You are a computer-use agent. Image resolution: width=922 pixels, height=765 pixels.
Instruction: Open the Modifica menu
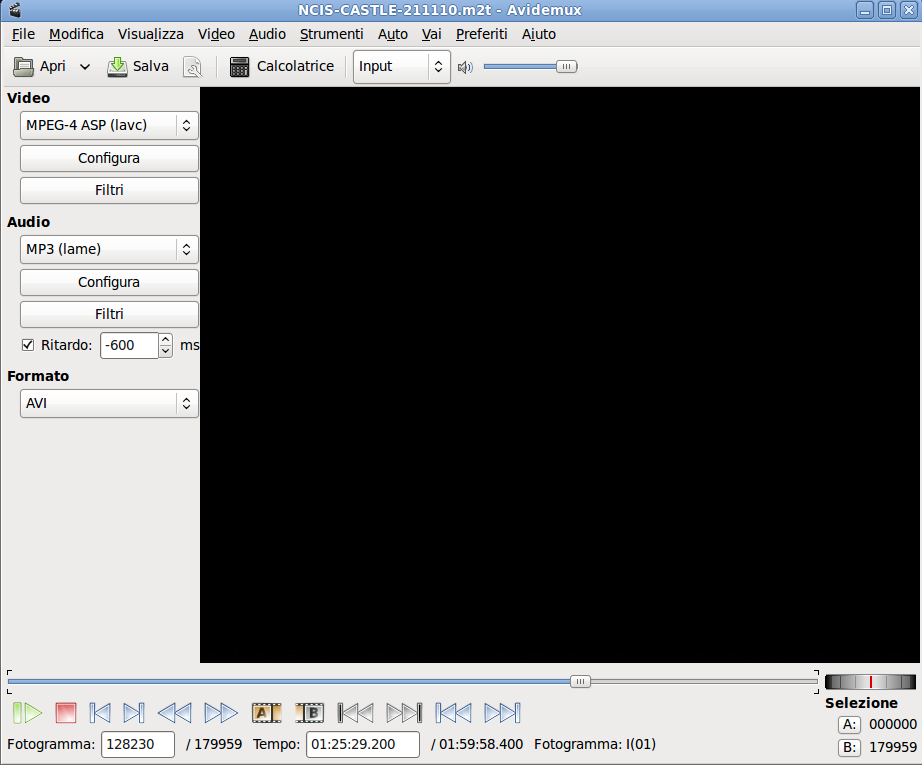[x=76, y=34]
